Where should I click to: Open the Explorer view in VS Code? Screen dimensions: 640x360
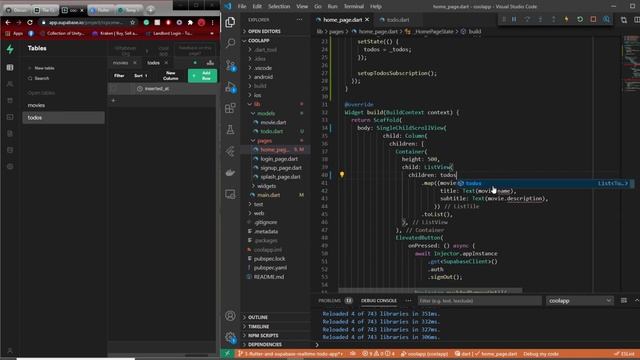[x=230, y=22]
